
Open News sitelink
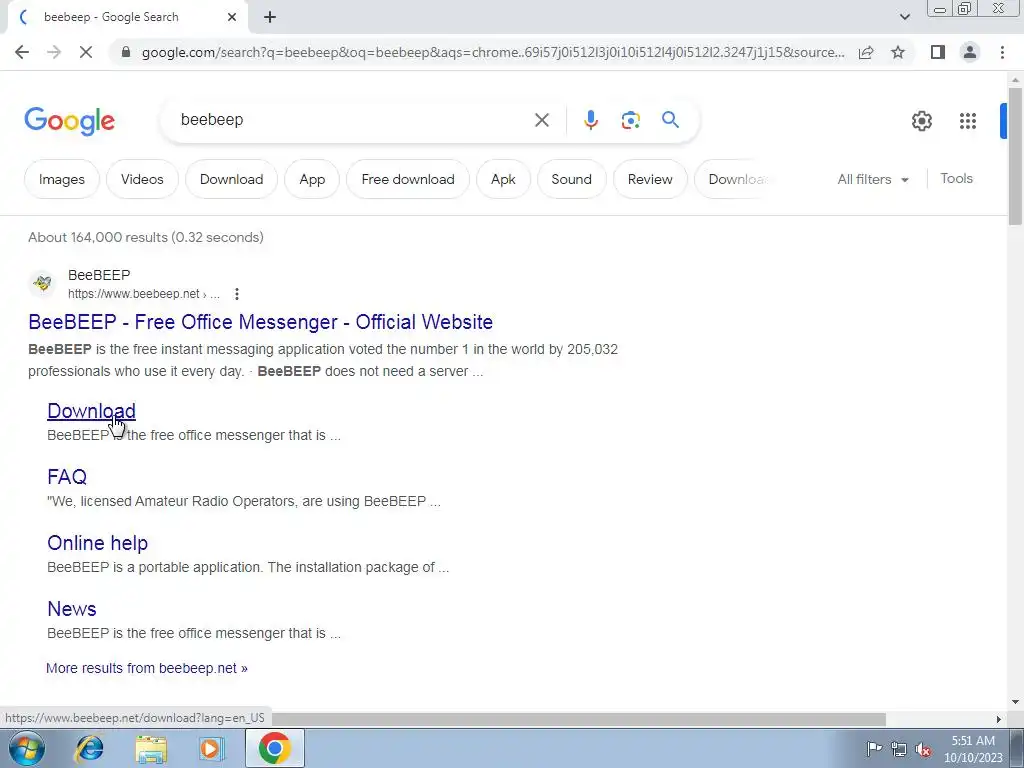pyautogui.click(x=72, y=609)
